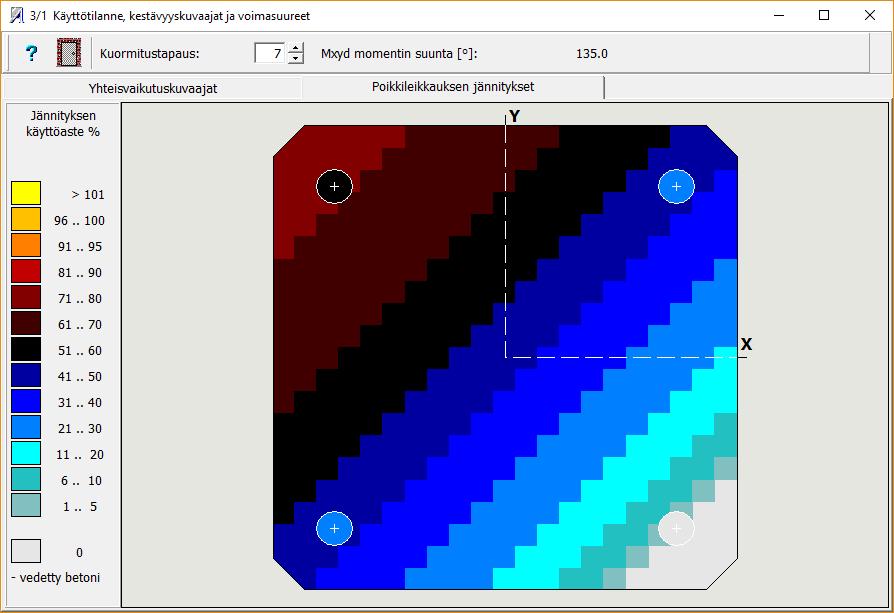
Task: Click the Y axis label
Action: (x=515, y=116)
